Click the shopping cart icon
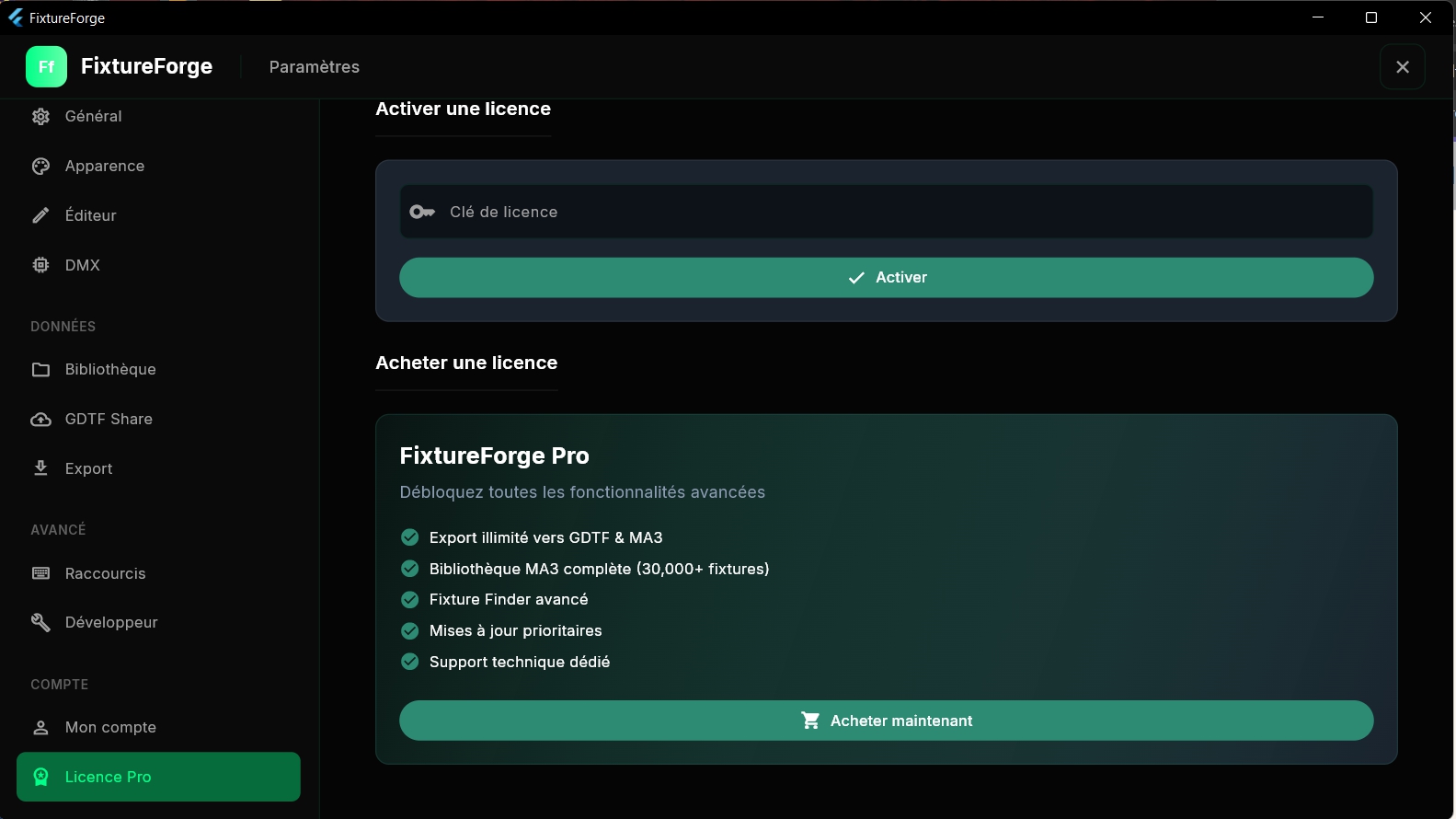Screen dimensions: 1456x819 tap(810, 721)
